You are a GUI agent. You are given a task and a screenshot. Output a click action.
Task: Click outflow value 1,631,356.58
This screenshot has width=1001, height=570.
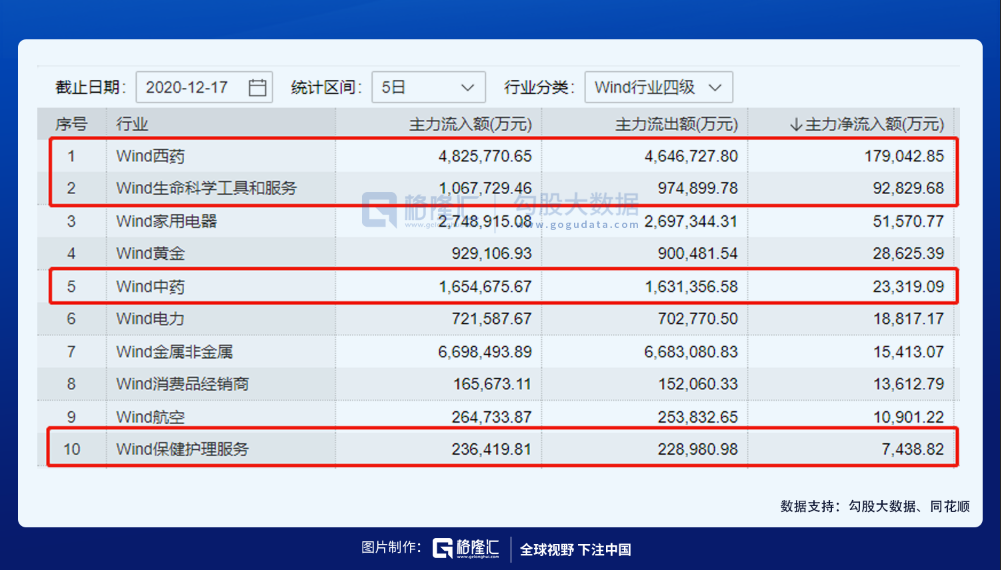(691, 287)
